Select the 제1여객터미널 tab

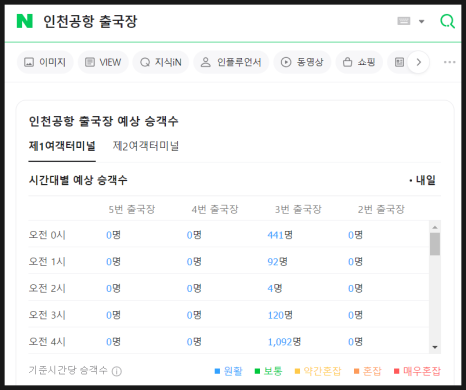62,146
